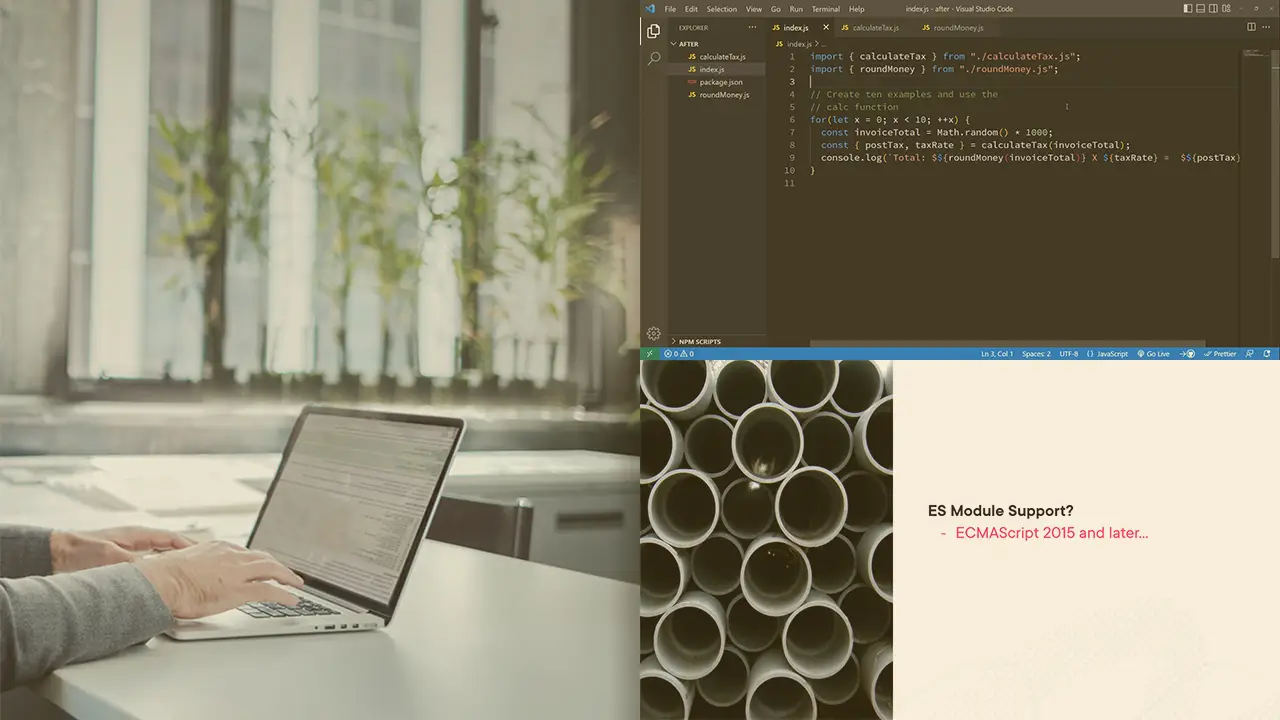This screenshot has height=720, width=1280.
Task: Click "ECMAScript 2015 and later..." slide bullet
Action: click(1051, 533)
